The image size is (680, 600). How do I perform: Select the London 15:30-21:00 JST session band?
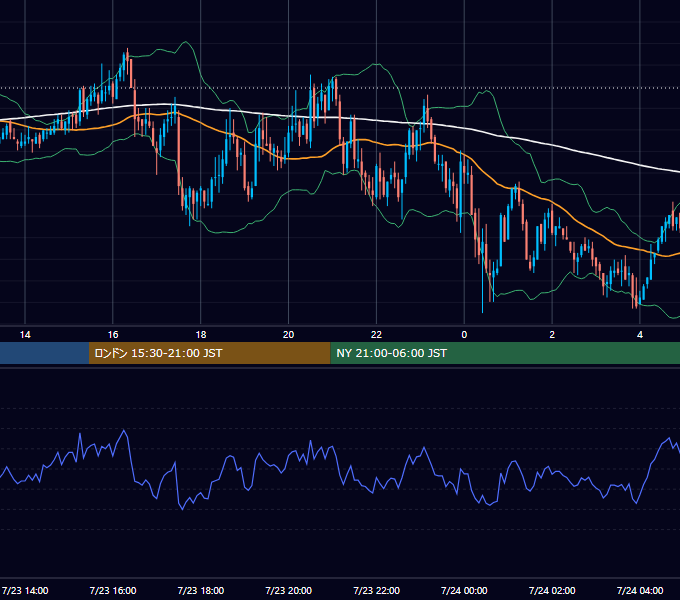click(209, 353)
